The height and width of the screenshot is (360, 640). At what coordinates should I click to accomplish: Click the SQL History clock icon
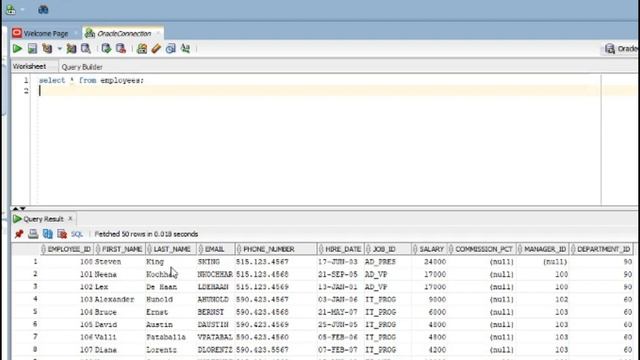[171, 49]
